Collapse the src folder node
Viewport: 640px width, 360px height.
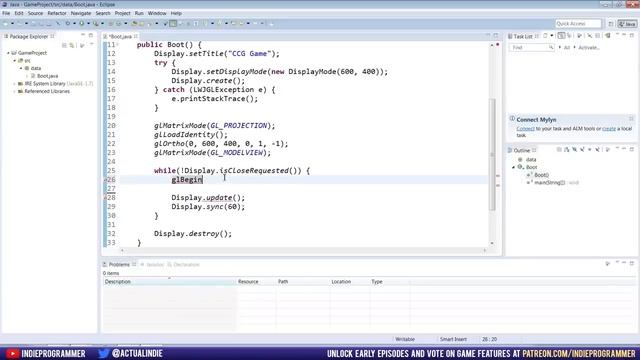point(14,61)
